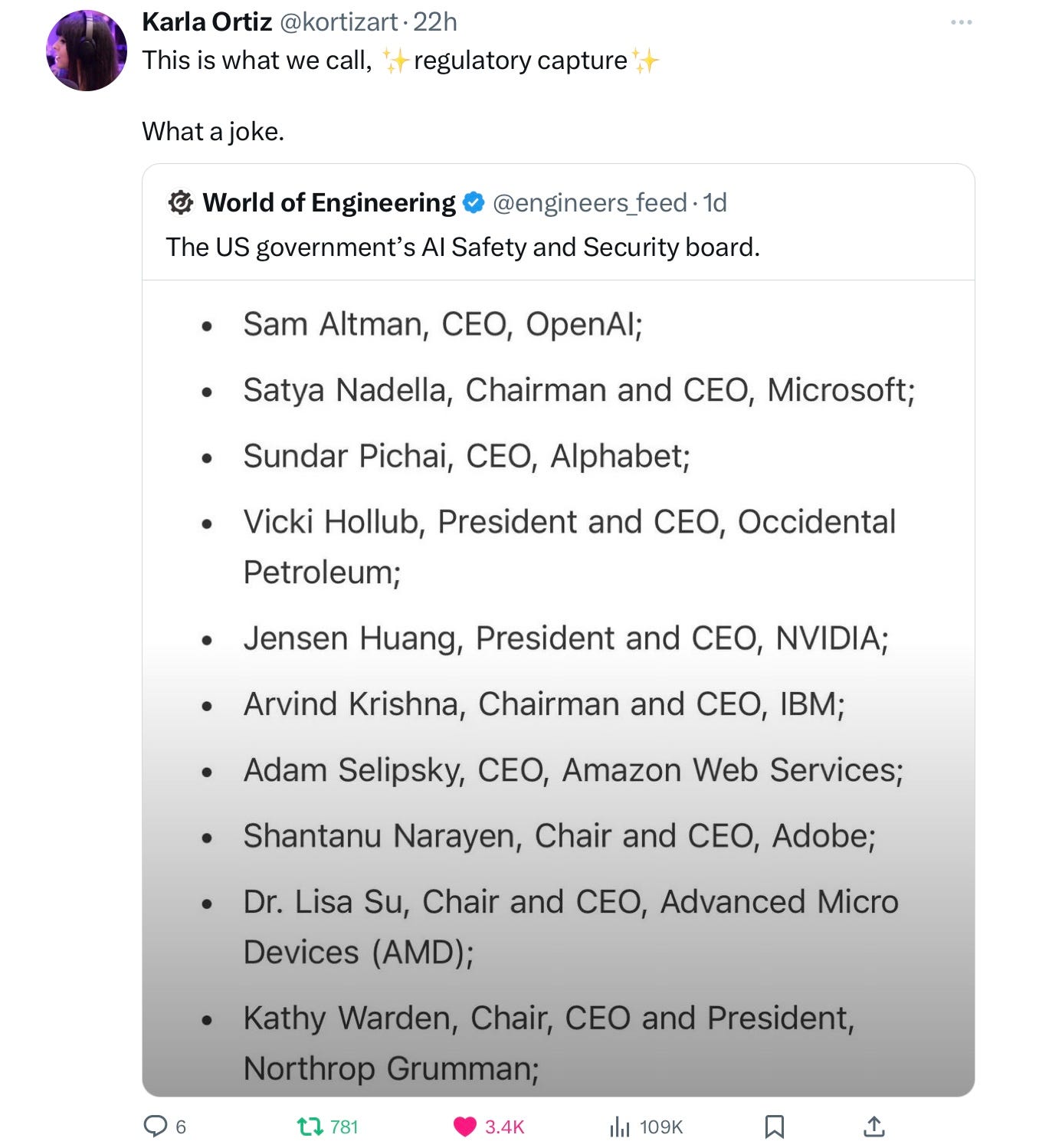This screenshot has height=1148, width=1039.
Task: Open the quoted tweet text about AI Safety board
Action: tap(463, 248)
